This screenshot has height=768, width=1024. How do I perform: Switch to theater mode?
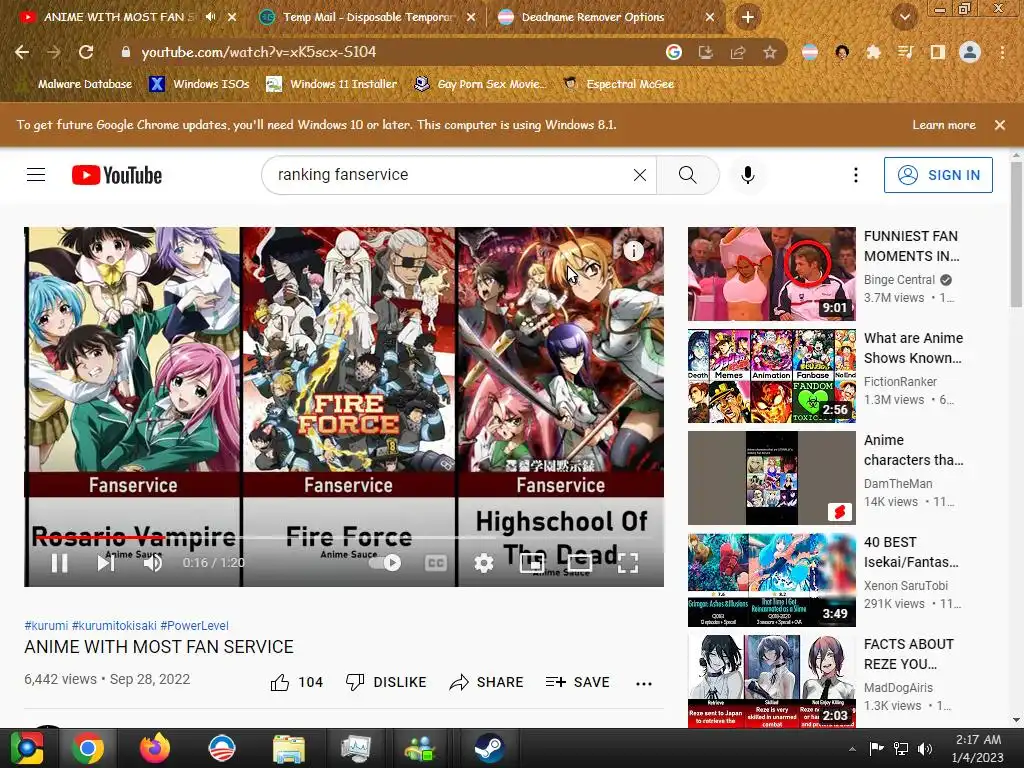(x=580, y=562)
